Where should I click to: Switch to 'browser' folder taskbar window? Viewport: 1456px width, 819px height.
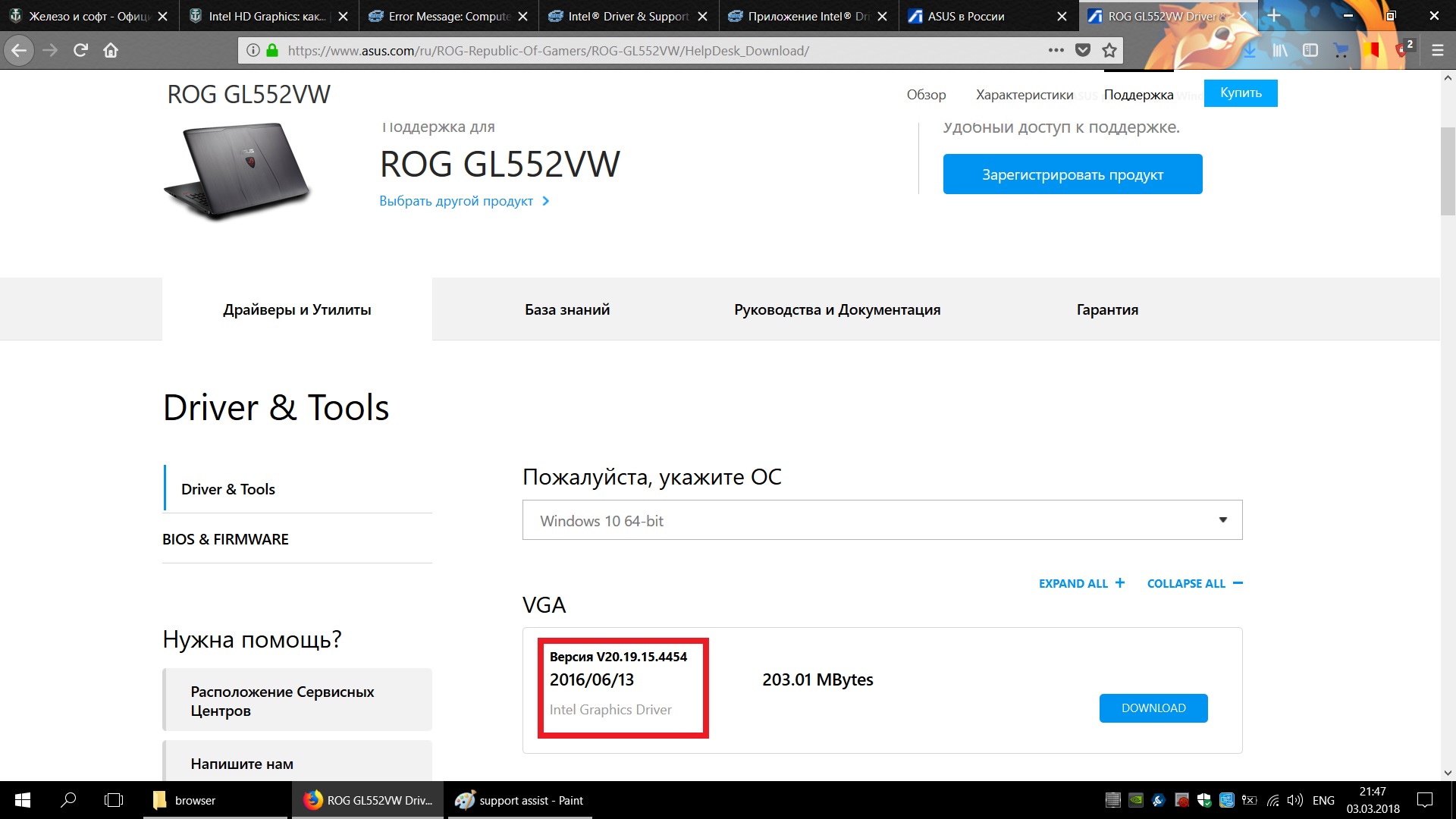pos(216,800)
